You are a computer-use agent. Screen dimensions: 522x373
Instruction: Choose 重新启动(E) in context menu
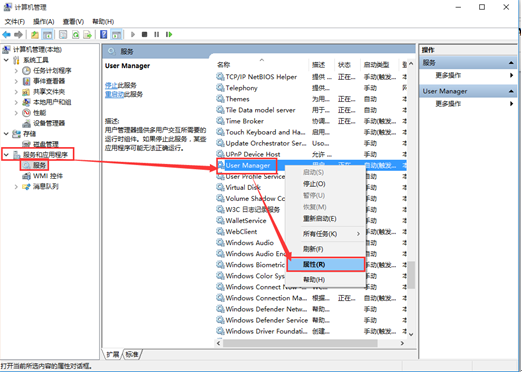[327, 219]
